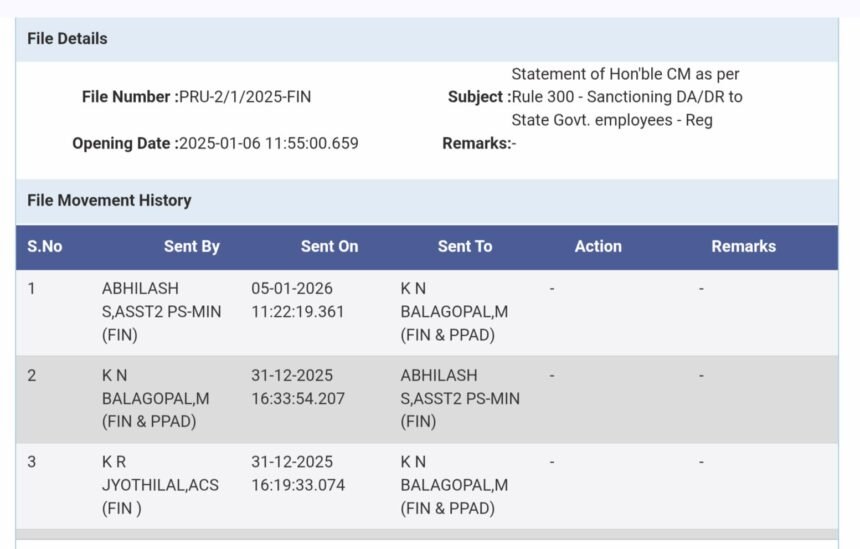Click the opening date value 2025-01-06
This screenshot has width=860, height=549.
click(x=268, y=143)
